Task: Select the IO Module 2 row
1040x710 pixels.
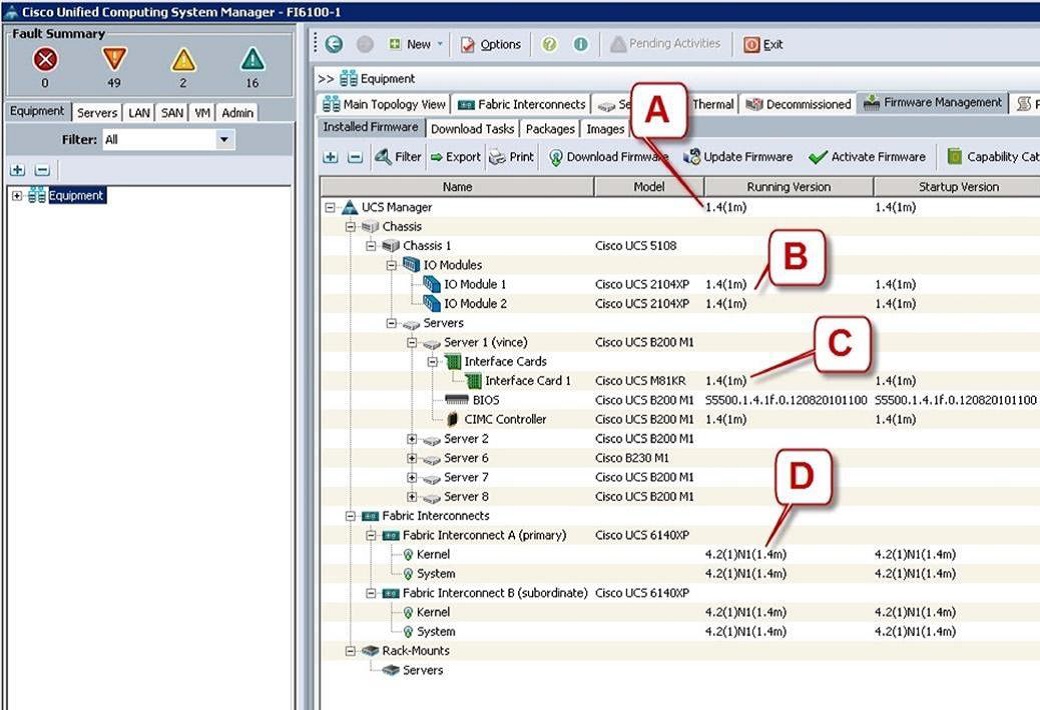Action: pyautogui.click(x=680, y=304)
